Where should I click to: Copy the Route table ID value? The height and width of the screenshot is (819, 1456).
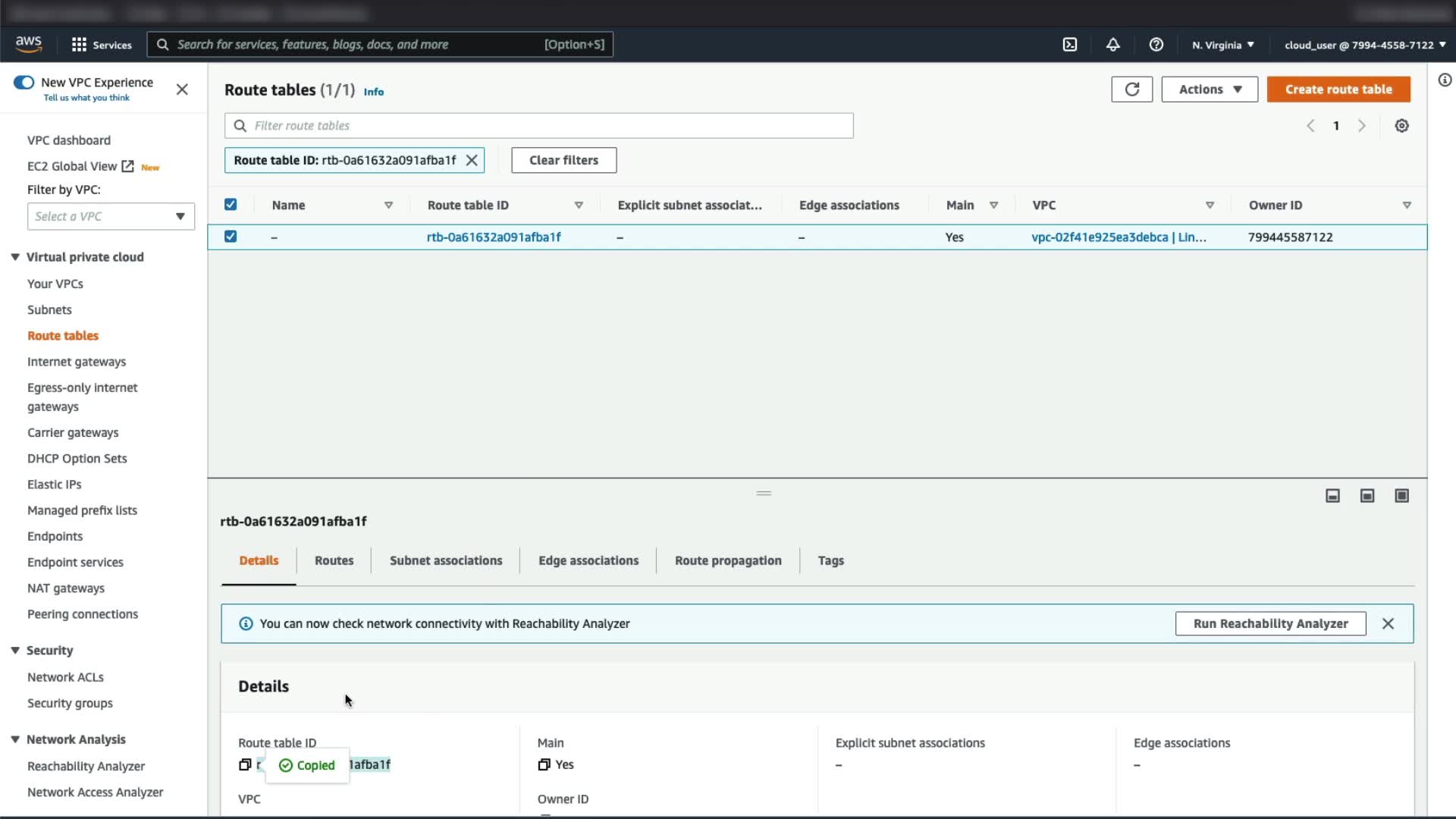pos(244,764)
